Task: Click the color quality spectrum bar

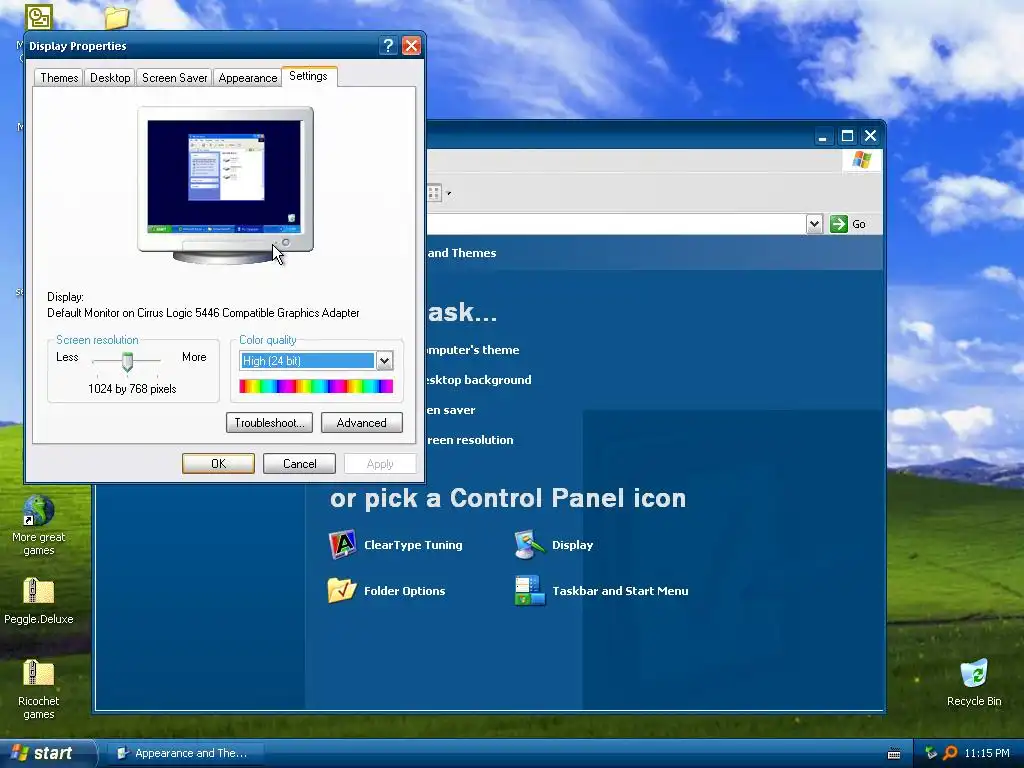Action: tap(316, 386)
